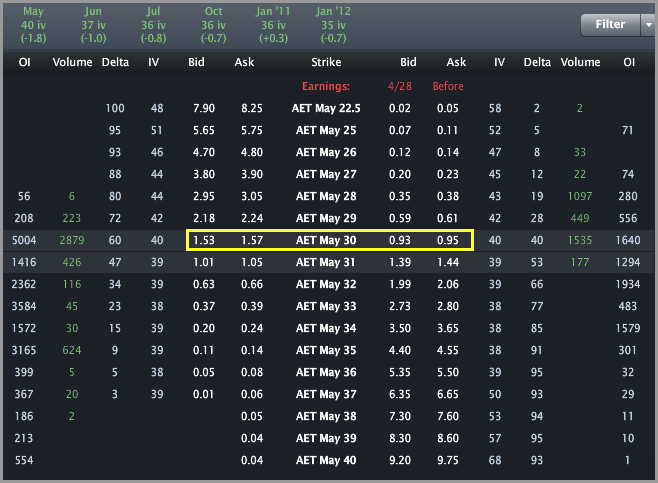Select the AET May 30 strike

[326, 240]
